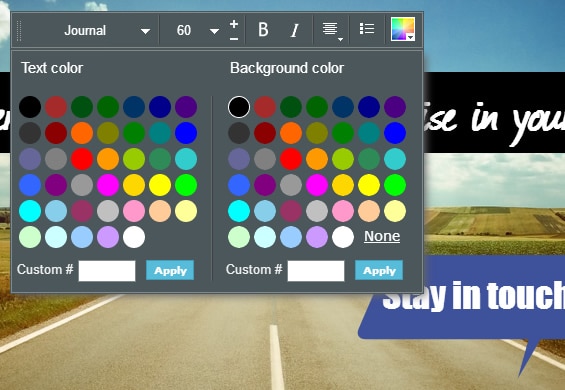The height and width of the screenshot is (390, 565).
Task: Pick dark orange in Background color palette
Action: pos(291,133)
